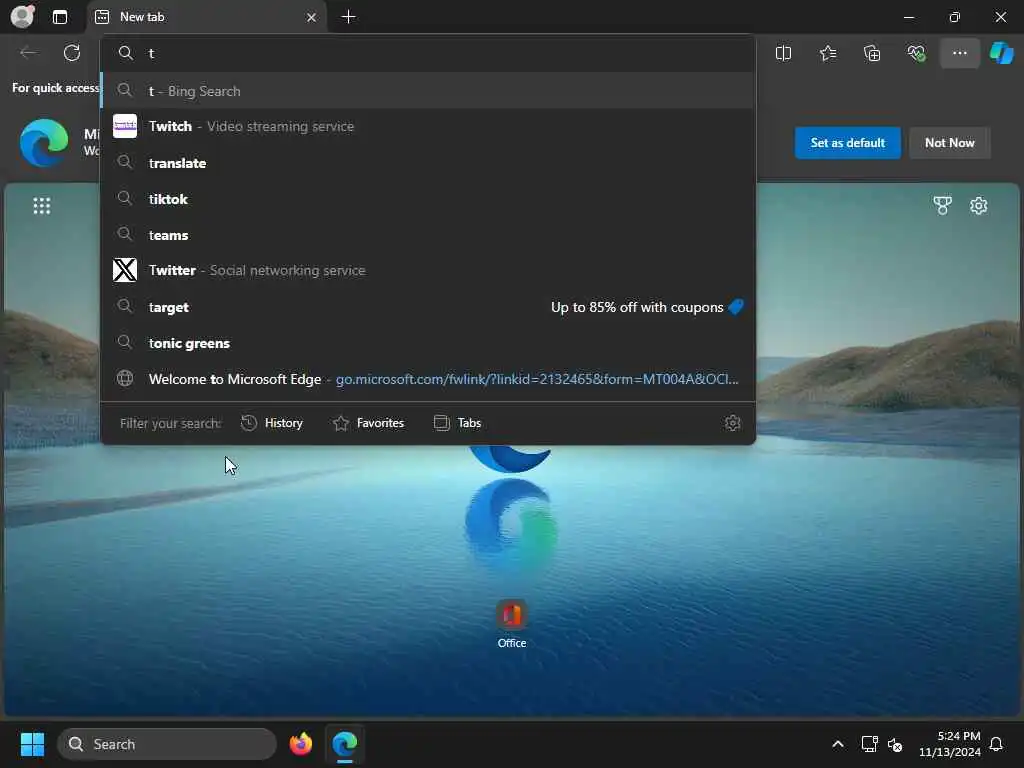Screen dimensions: 1024x768
Task: Click the taskbar Search box
Action: (x=167, y=744)
